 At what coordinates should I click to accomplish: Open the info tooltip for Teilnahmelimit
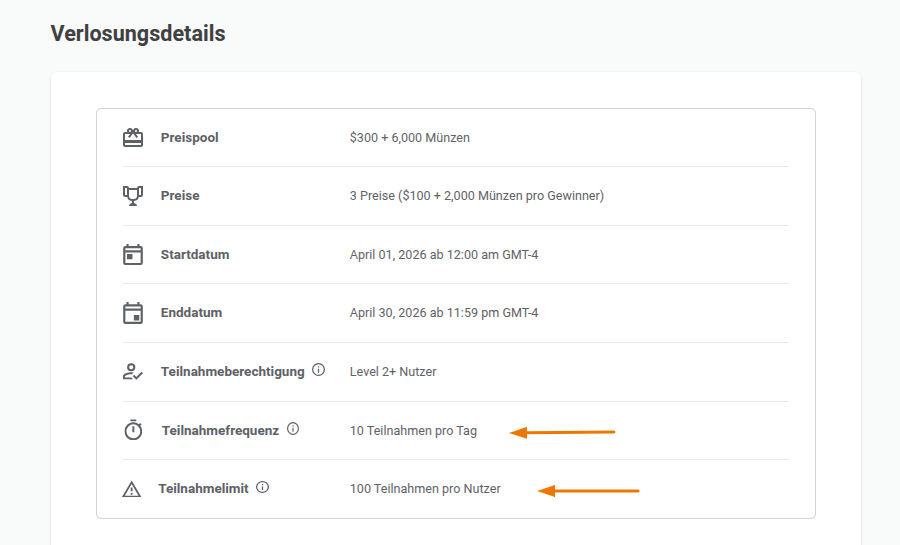pos(262,487)
